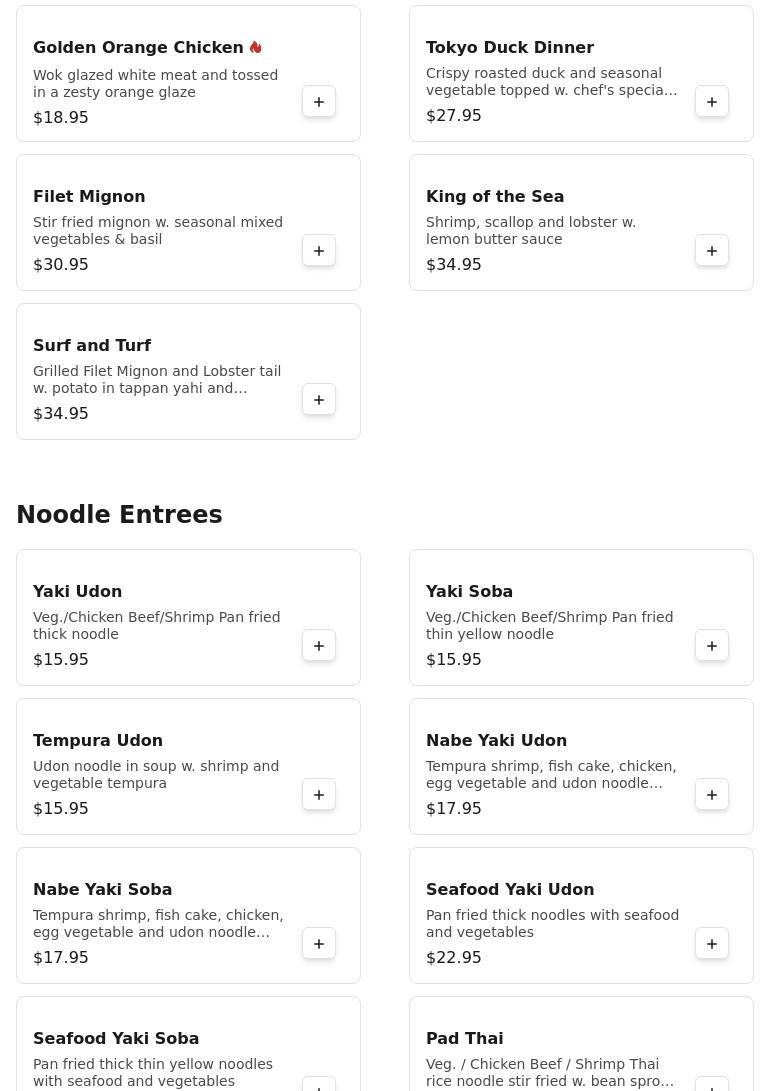Select the Surf and Turf title

pyautogui.click(x=92, y=346)
